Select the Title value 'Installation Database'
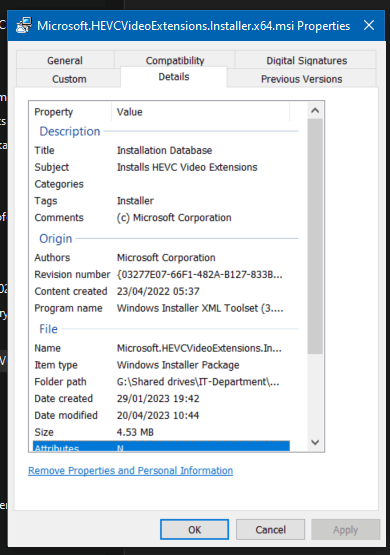This screenshot has height=555, width=390. pyautogui.click(x=165, y=150)
